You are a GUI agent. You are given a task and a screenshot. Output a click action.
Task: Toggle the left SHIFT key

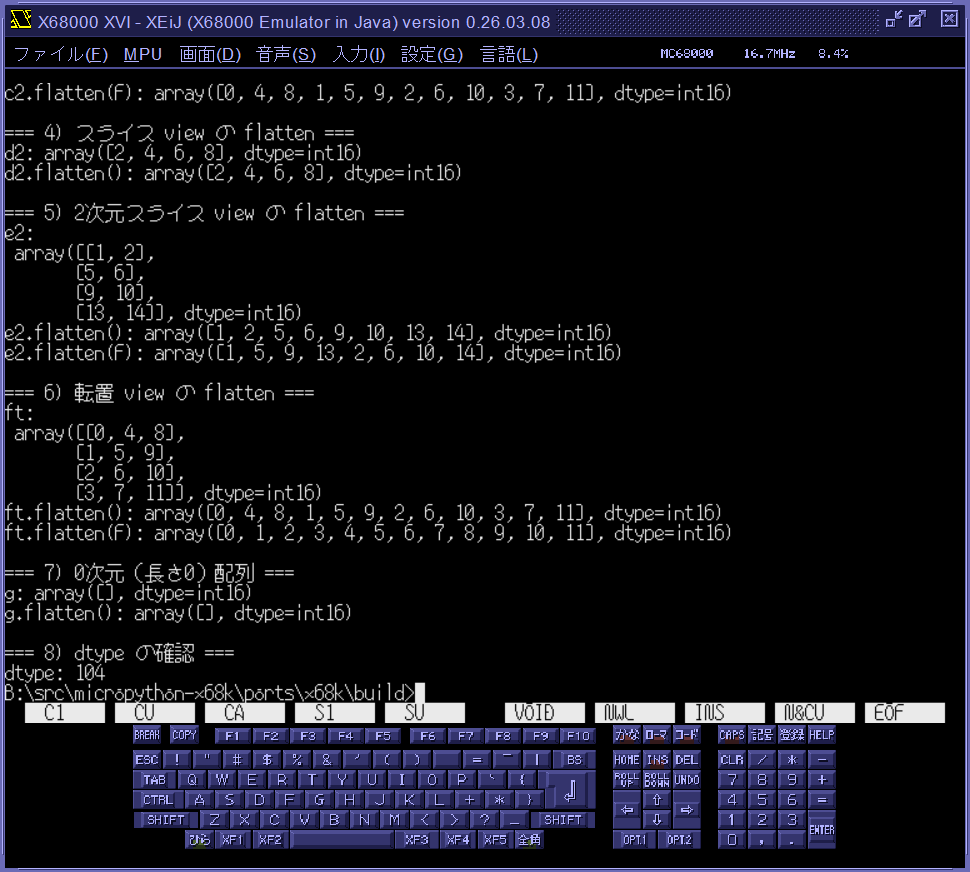pos(166,819)
